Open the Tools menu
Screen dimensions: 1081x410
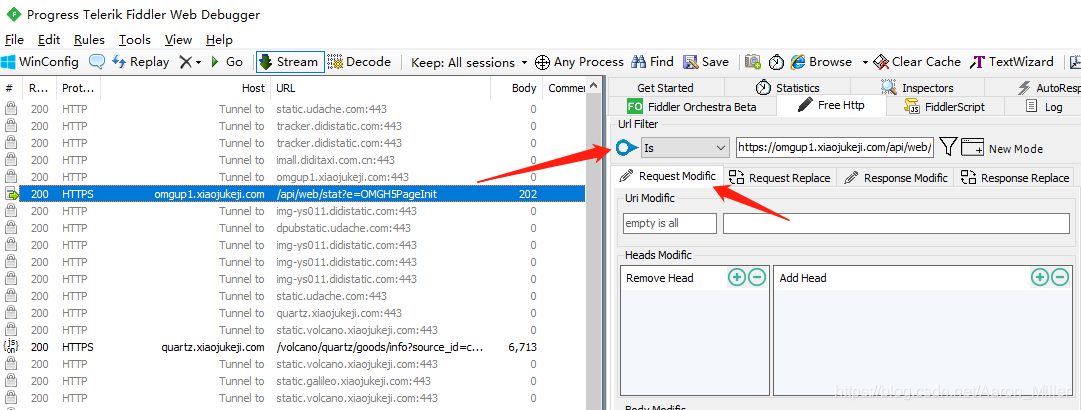pos(134,40)
